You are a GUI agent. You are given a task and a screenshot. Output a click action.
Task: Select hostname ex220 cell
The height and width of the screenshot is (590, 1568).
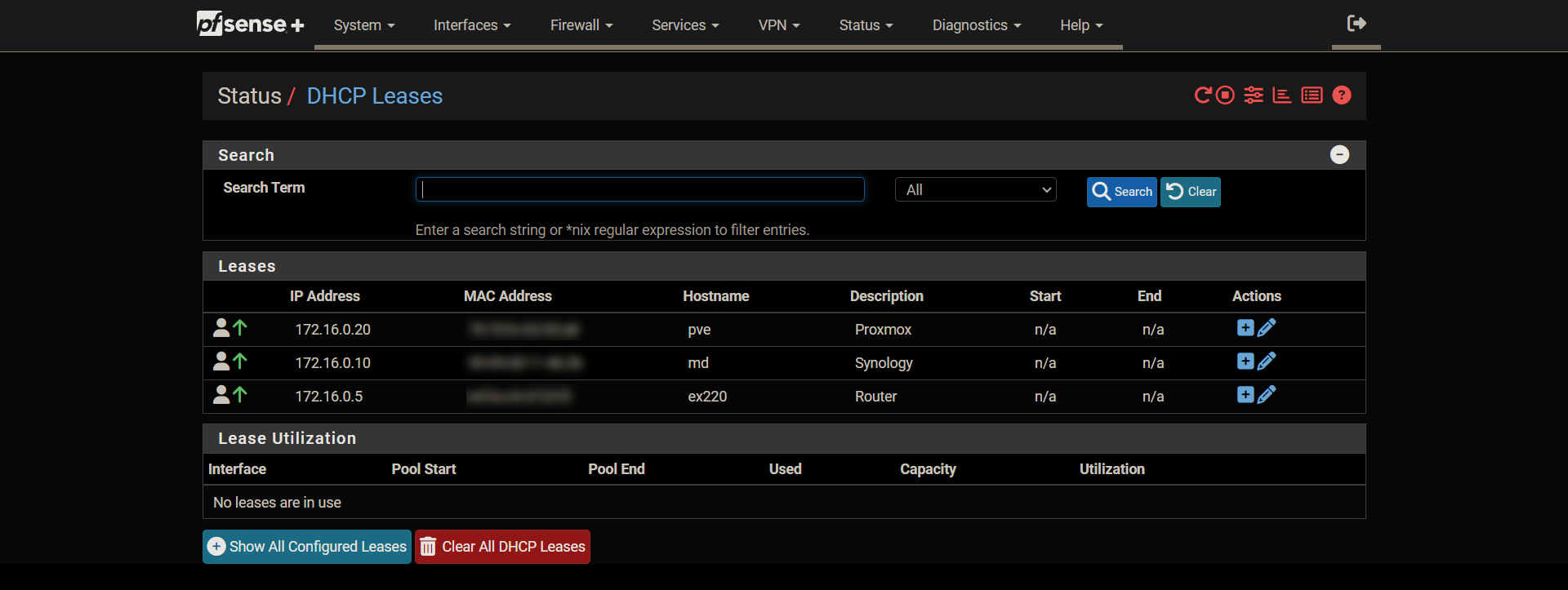tap(707, 397)
